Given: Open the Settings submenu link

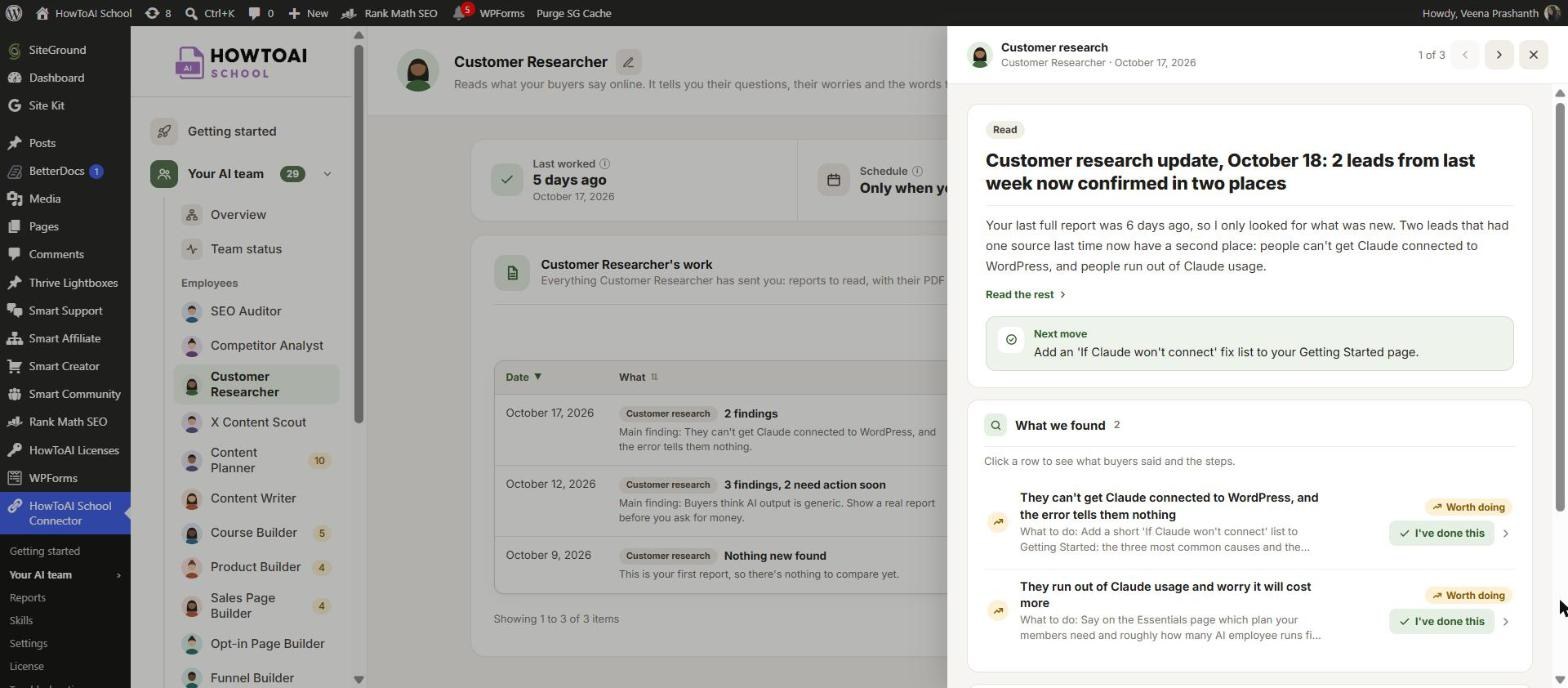Looking at the screenshot, I should pos(28,644).
